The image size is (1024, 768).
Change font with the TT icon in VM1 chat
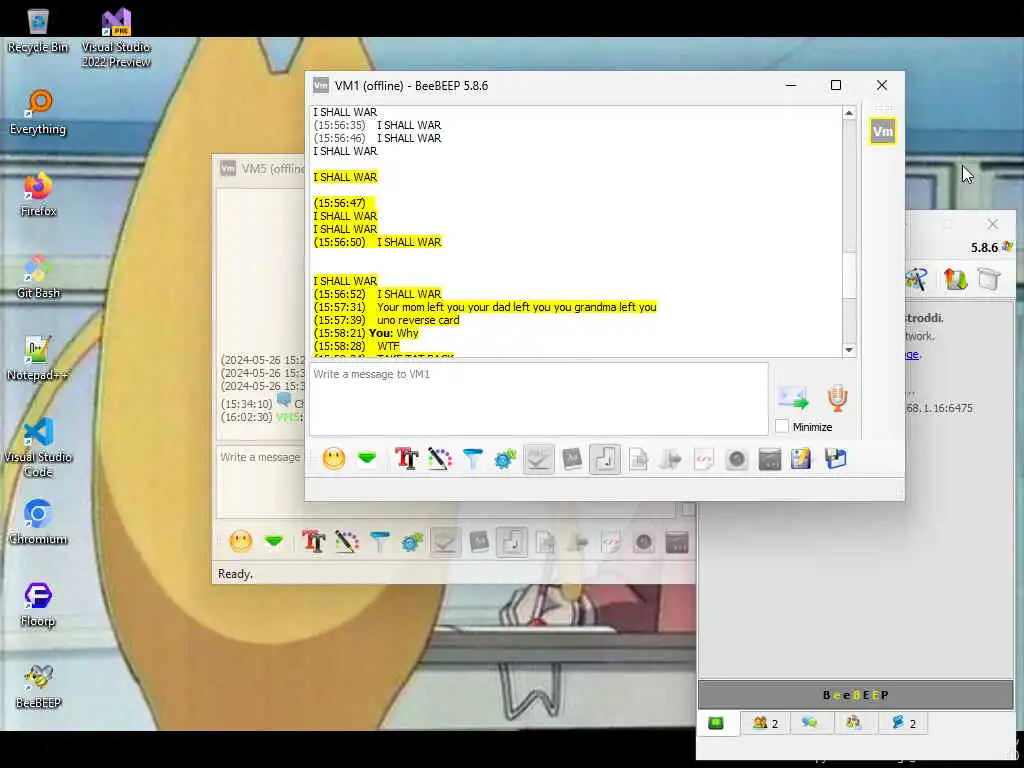[x=406, y=458]
